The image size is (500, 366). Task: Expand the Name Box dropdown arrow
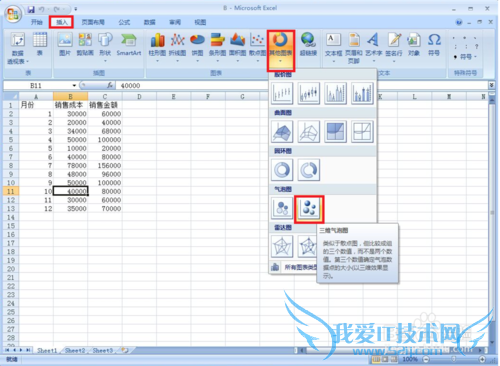(x=74, y=86)
